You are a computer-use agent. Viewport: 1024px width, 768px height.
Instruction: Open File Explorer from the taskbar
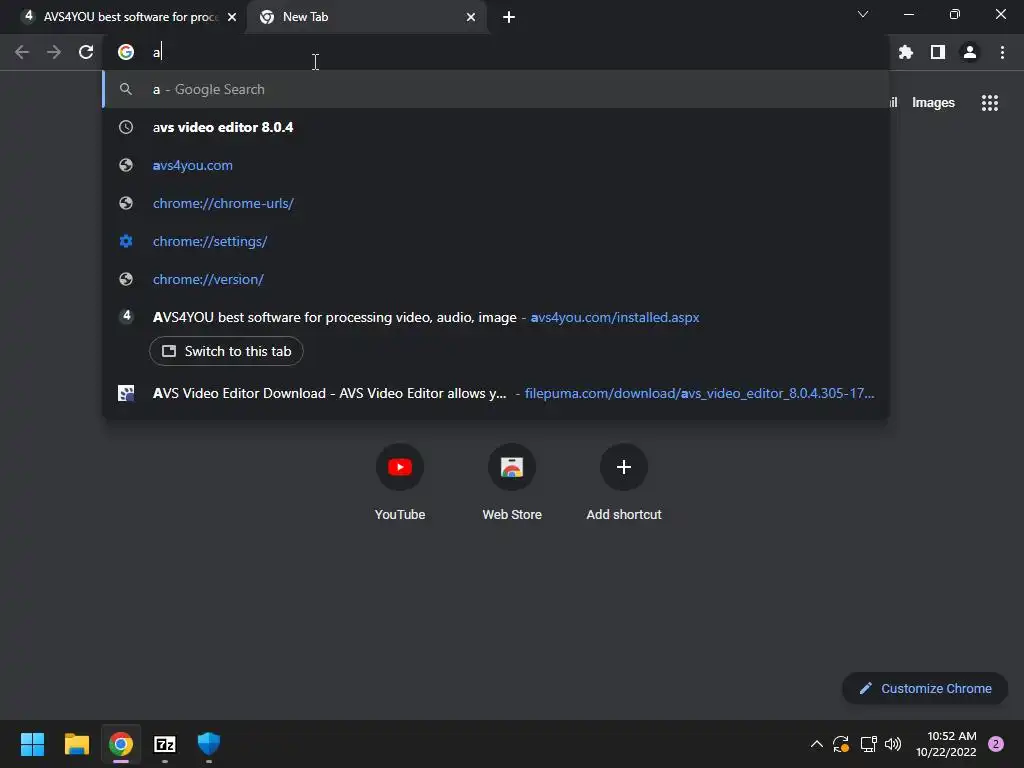76,744
